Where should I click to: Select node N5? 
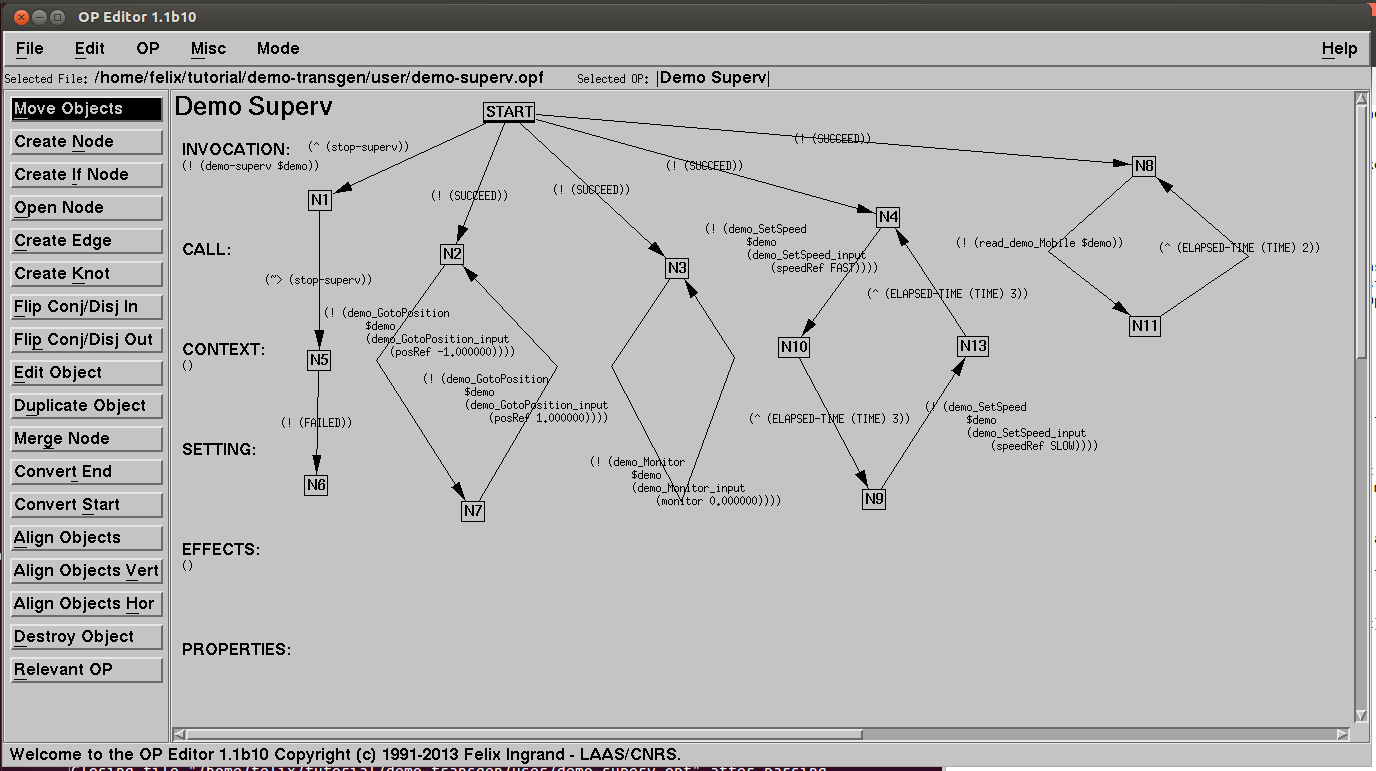[319, 360]
